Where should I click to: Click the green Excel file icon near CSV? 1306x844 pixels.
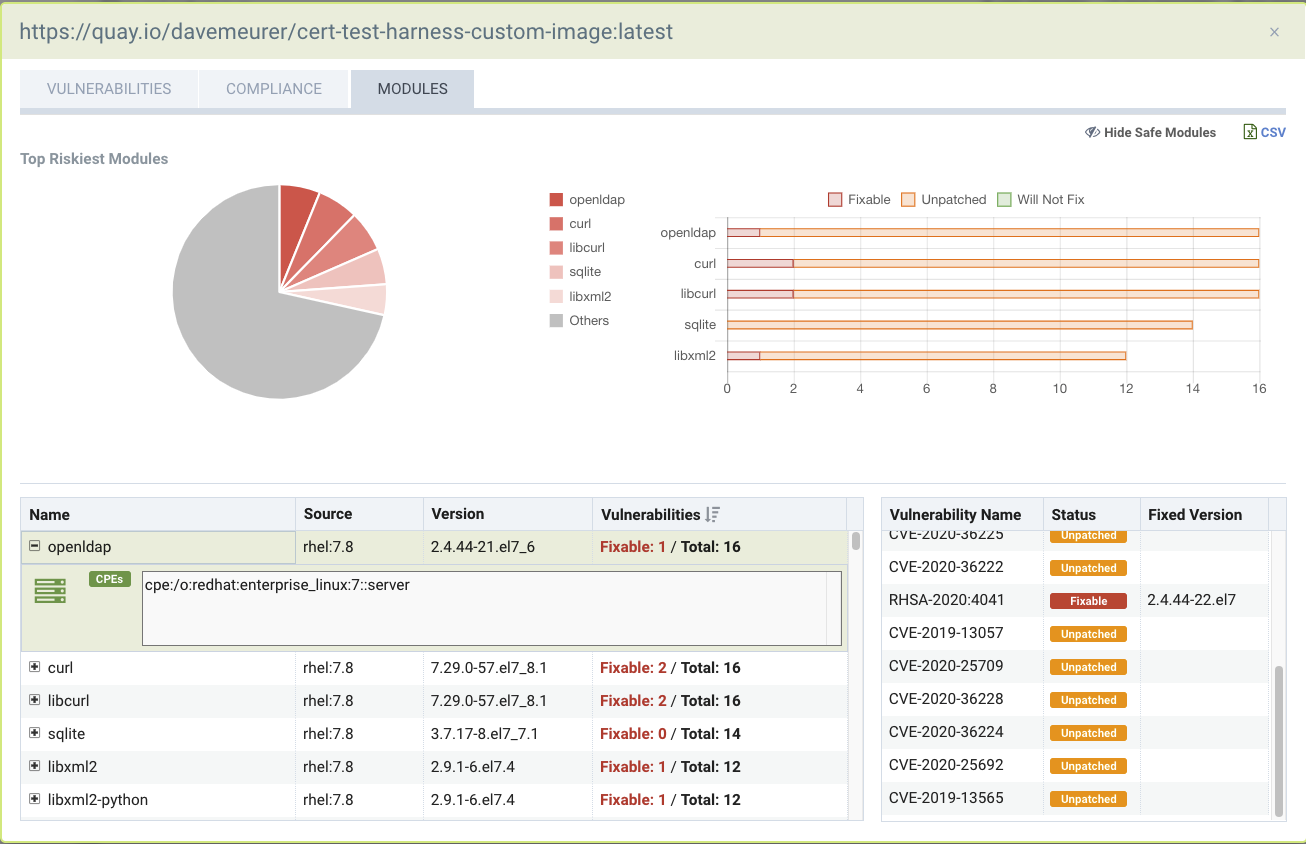coord(1249,131)
